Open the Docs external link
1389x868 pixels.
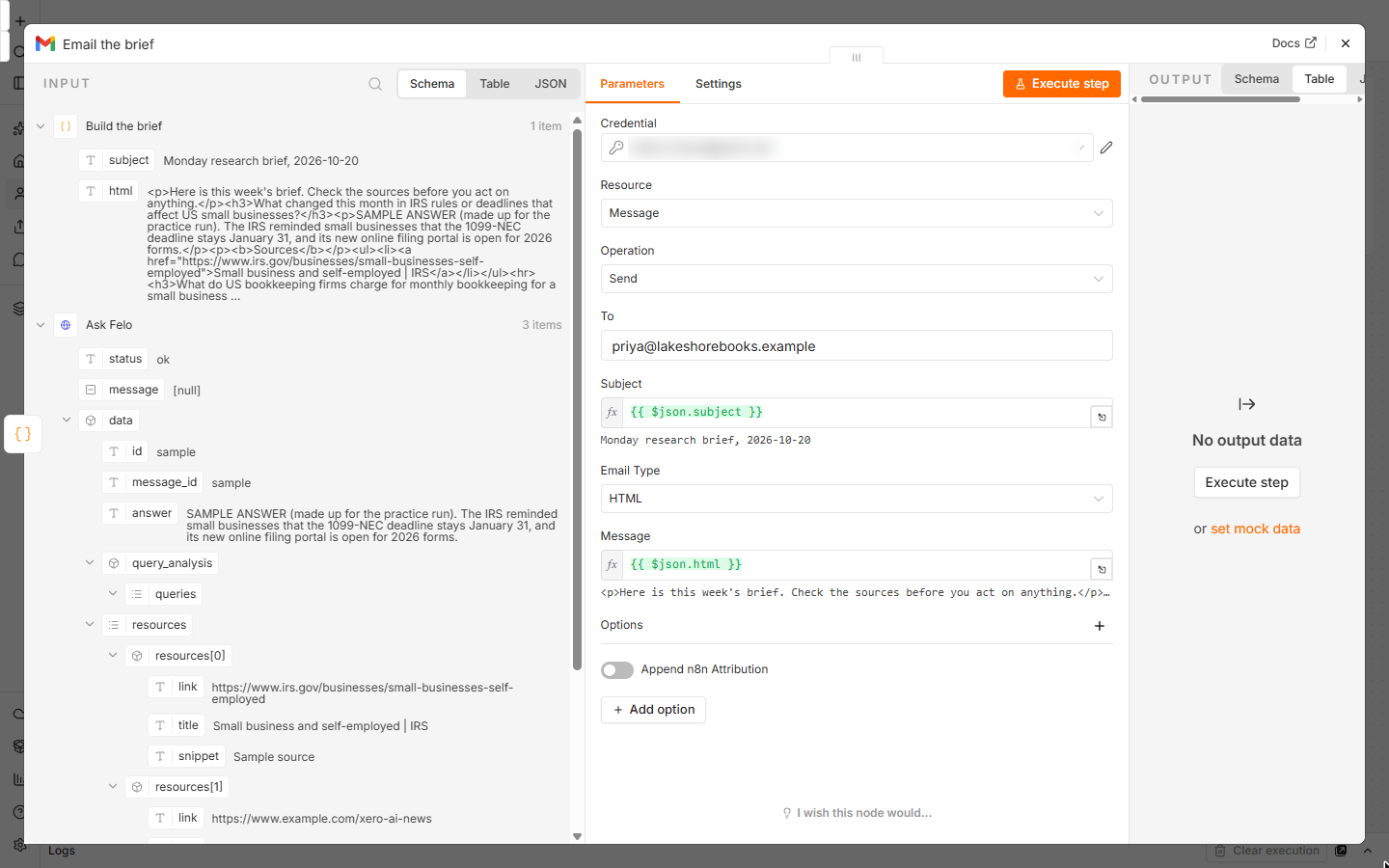1294,43
